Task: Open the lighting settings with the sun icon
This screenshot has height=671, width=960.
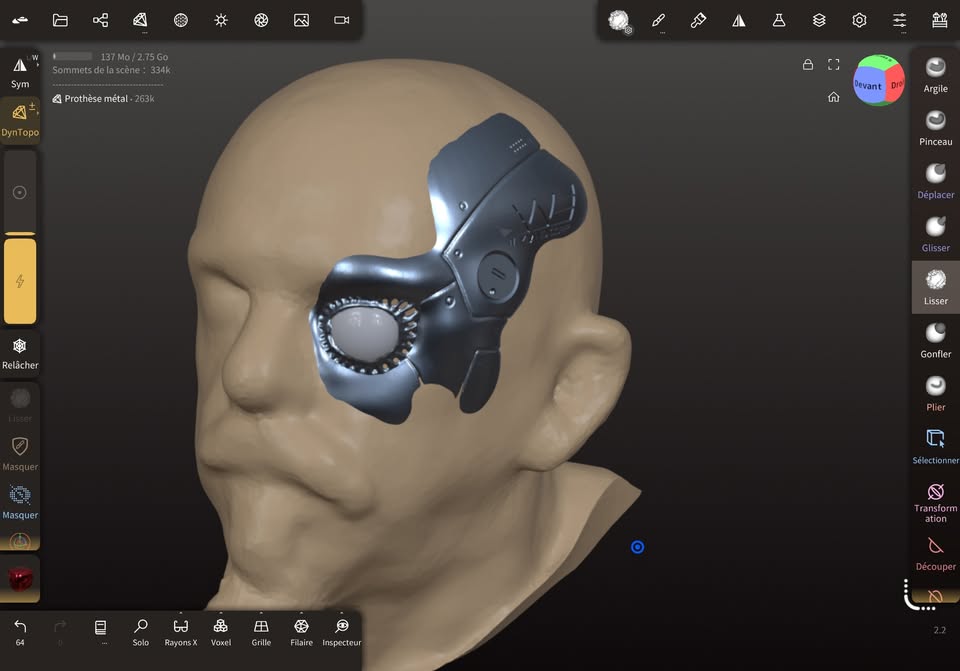Action: coord(220,20)
